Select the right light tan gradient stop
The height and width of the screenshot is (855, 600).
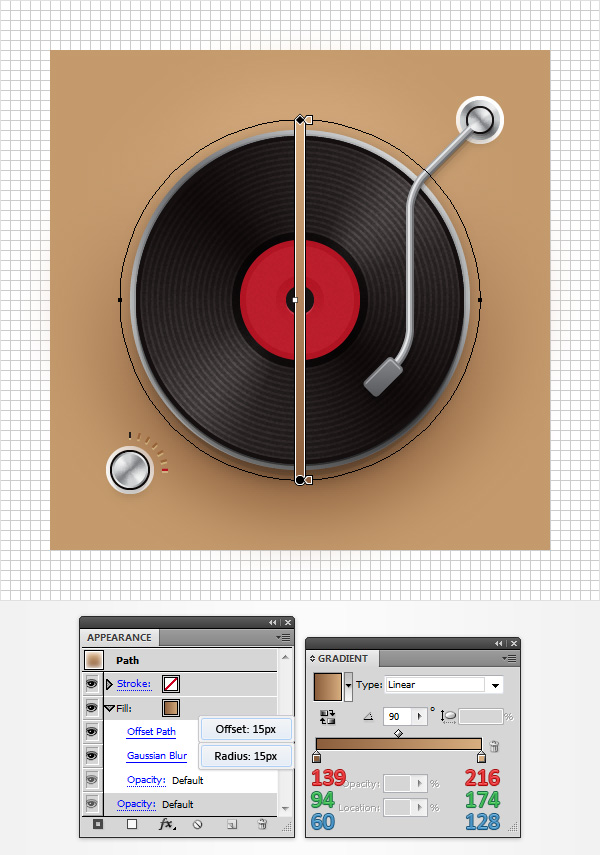(481, 757)
